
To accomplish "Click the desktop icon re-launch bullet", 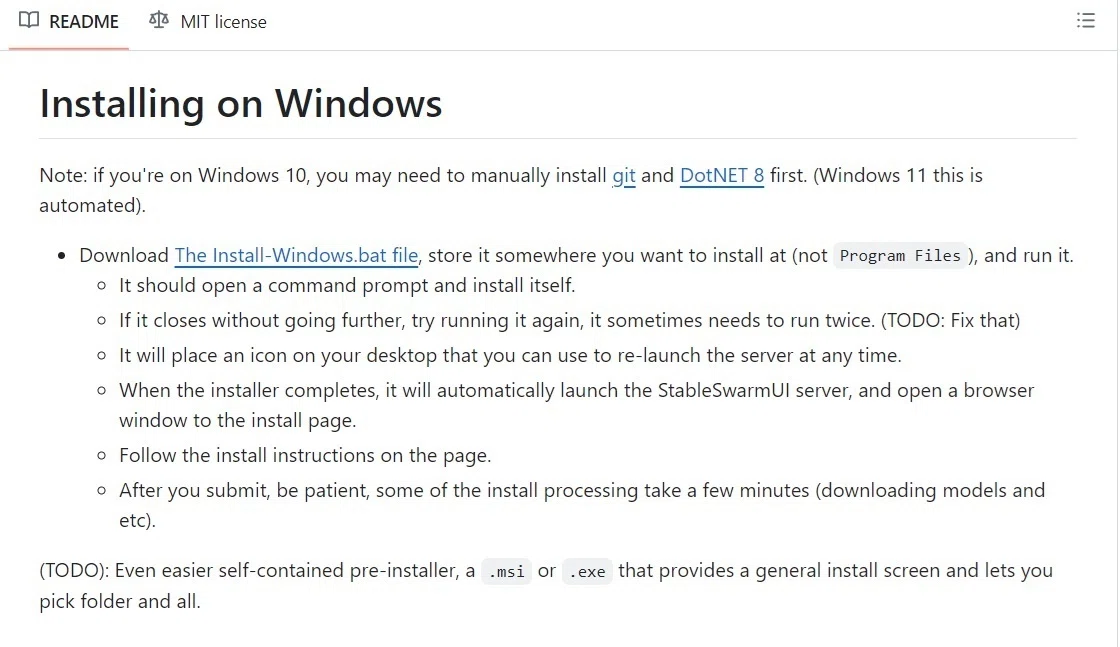I will [x=510, y=356].
